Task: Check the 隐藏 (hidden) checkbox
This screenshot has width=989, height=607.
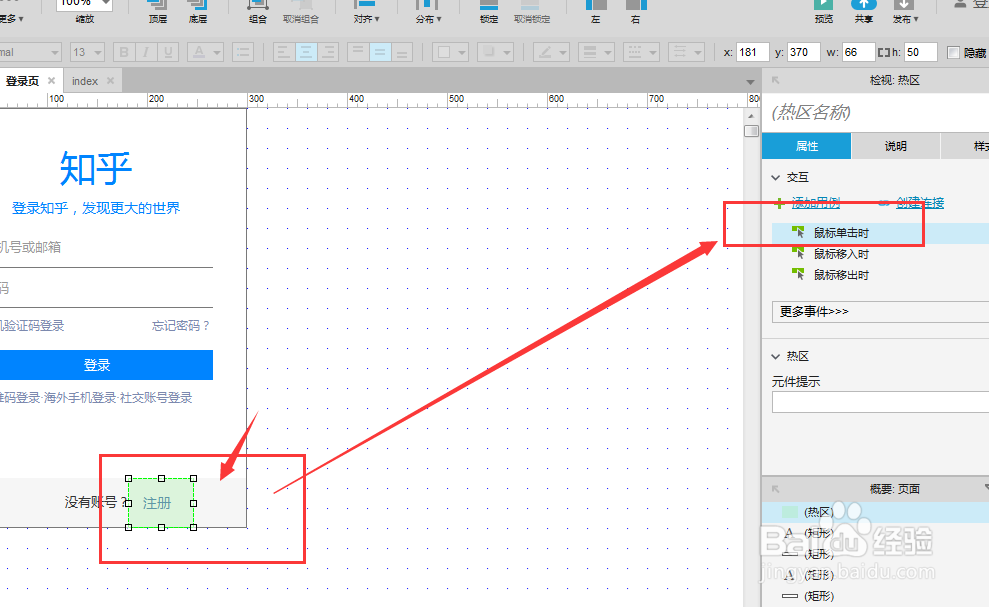Action: pos(954,52)
